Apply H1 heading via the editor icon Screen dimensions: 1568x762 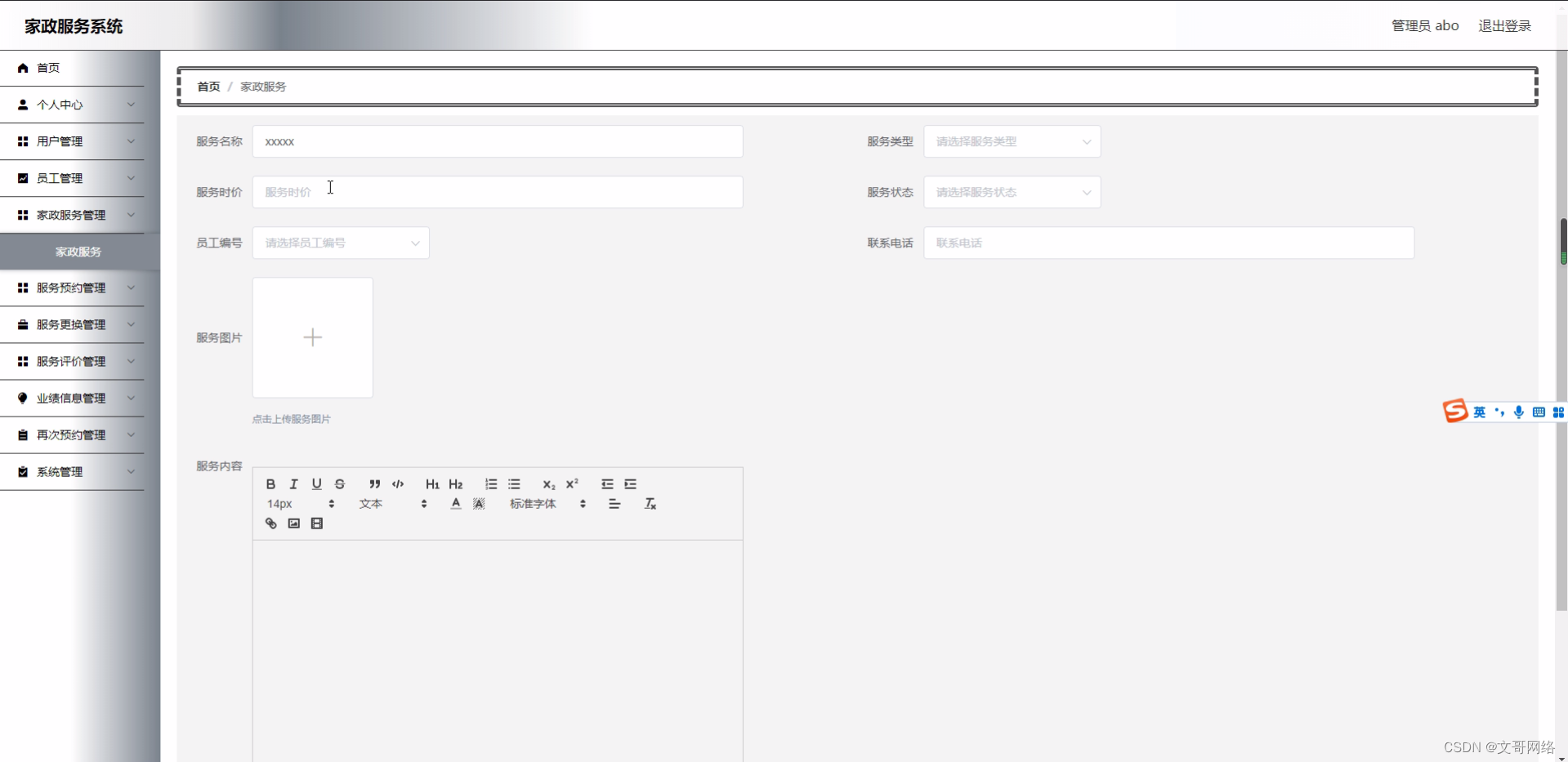pyautogui.click(x=432, y=483)
